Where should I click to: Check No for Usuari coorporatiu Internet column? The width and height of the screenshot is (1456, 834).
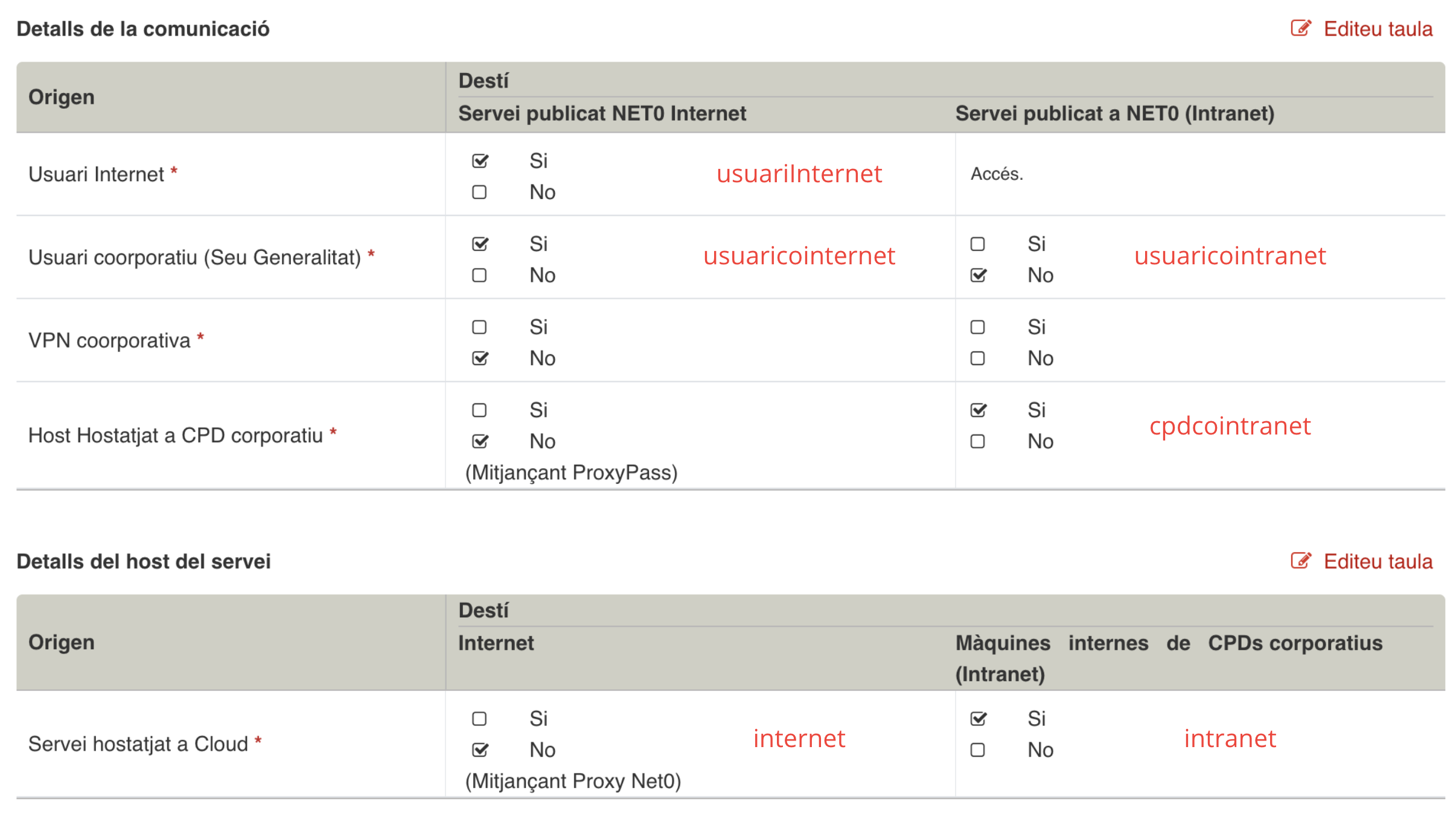click(480, 276)
